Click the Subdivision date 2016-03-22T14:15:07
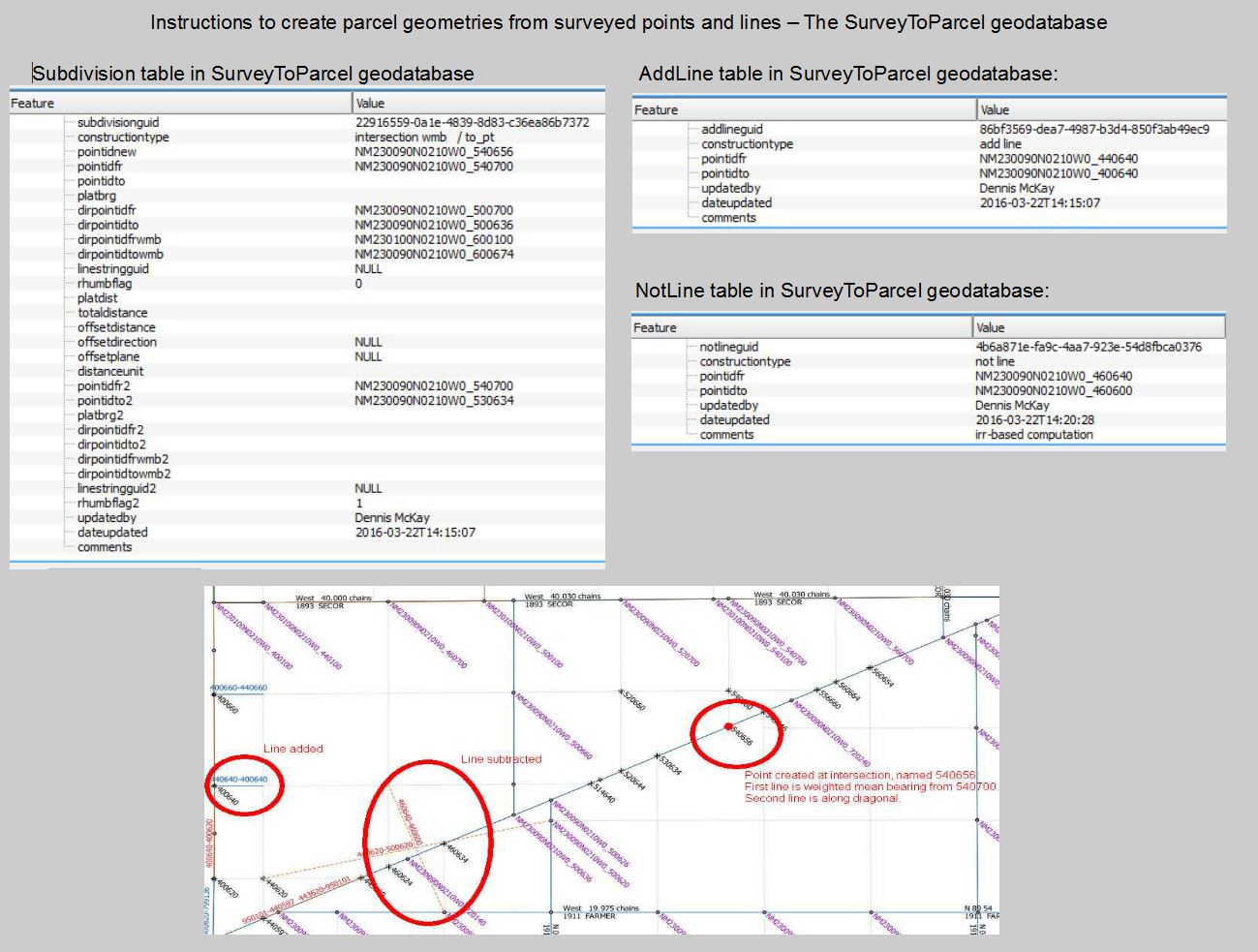This screenshot has height=952, width=1258. [x=414, y=532]
